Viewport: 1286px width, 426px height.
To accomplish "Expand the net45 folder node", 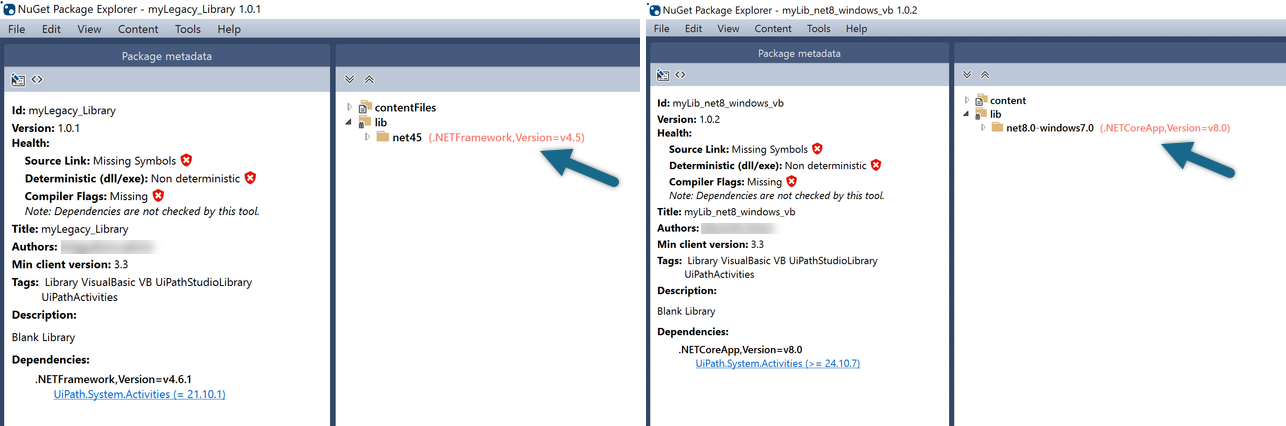I will pos(367,137).
